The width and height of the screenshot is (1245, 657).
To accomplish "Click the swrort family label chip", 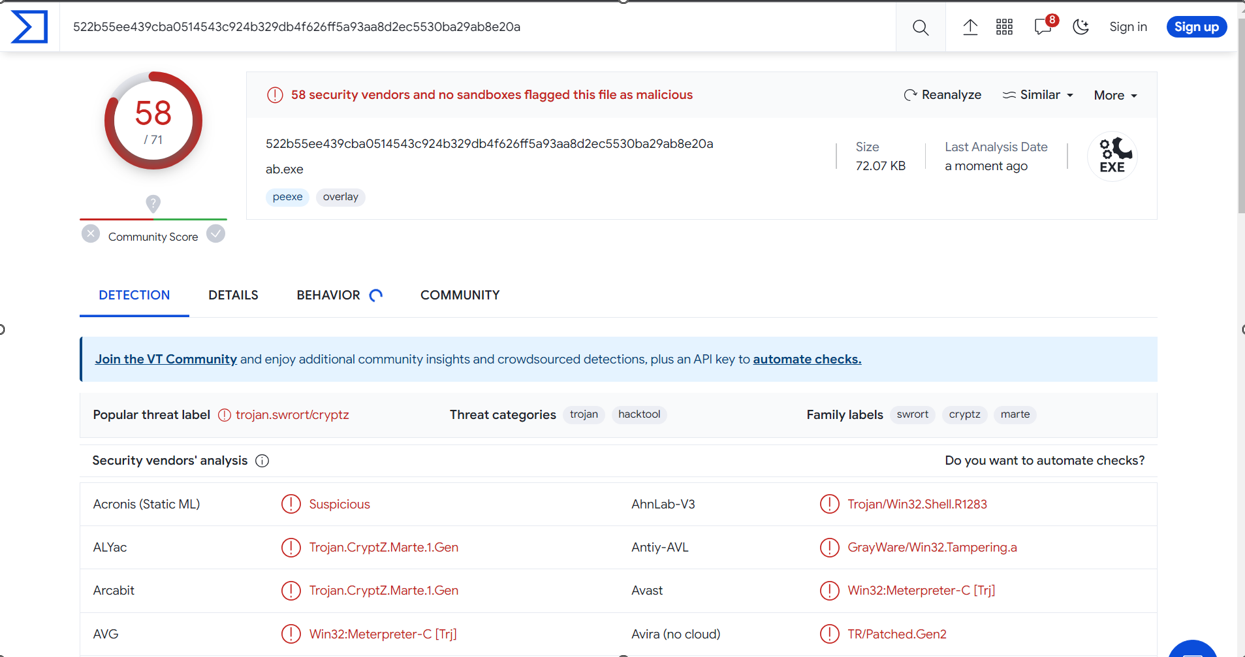I will (912, 414).
